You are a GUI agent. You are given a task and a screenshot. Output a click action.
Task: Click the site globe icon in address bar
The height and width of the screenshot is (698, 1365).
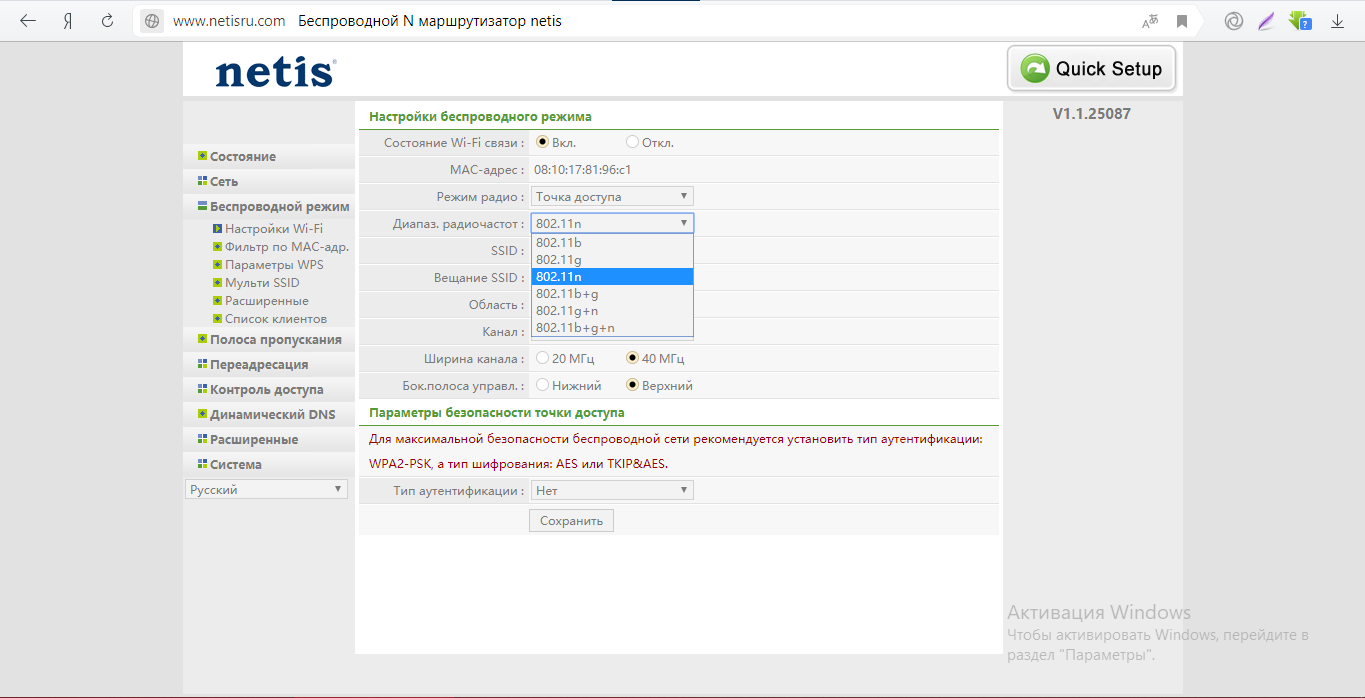coord(152,21)
